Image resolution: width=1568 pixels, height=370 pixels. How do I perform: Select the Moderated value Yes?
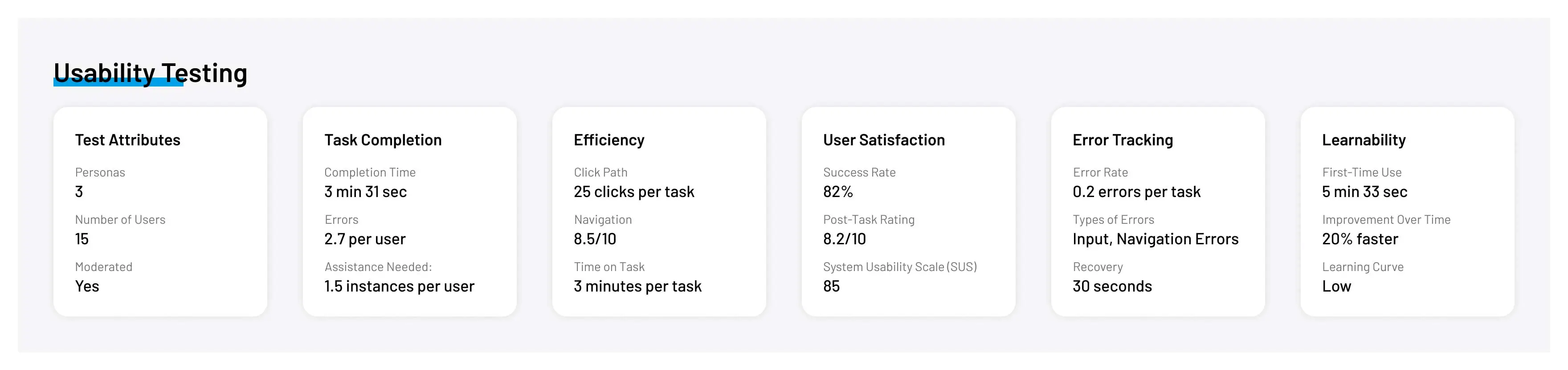[x=87, y=287]
